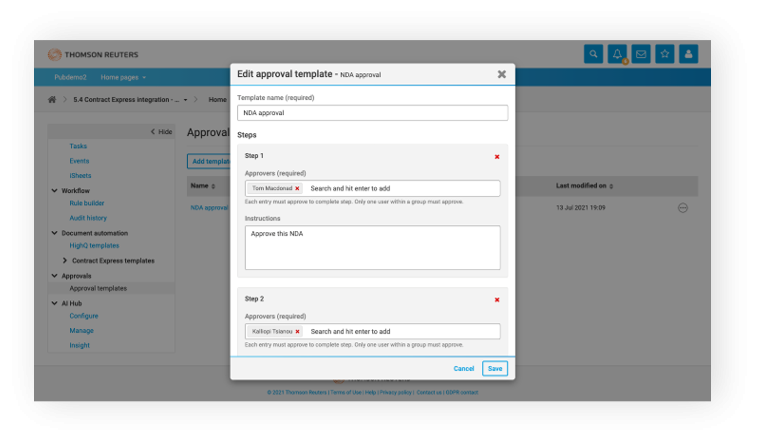Open the notifications bell icon

617,54
